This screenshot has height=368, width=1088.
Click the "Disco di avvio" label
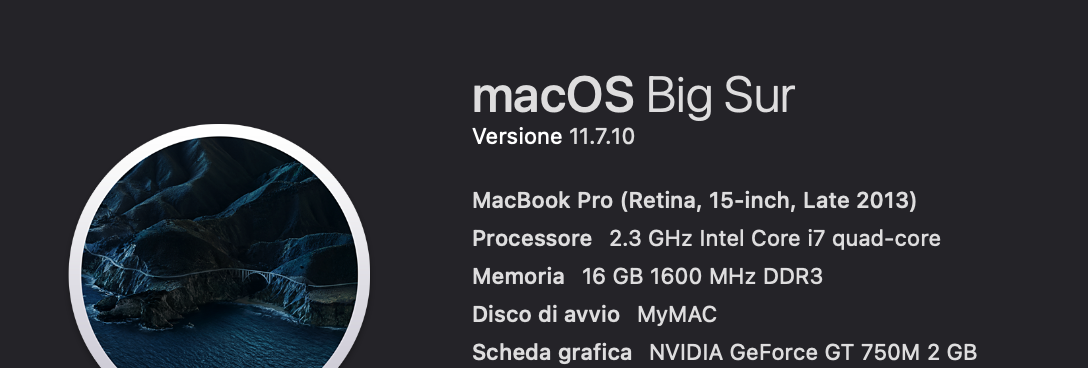(x=546, y=315)
